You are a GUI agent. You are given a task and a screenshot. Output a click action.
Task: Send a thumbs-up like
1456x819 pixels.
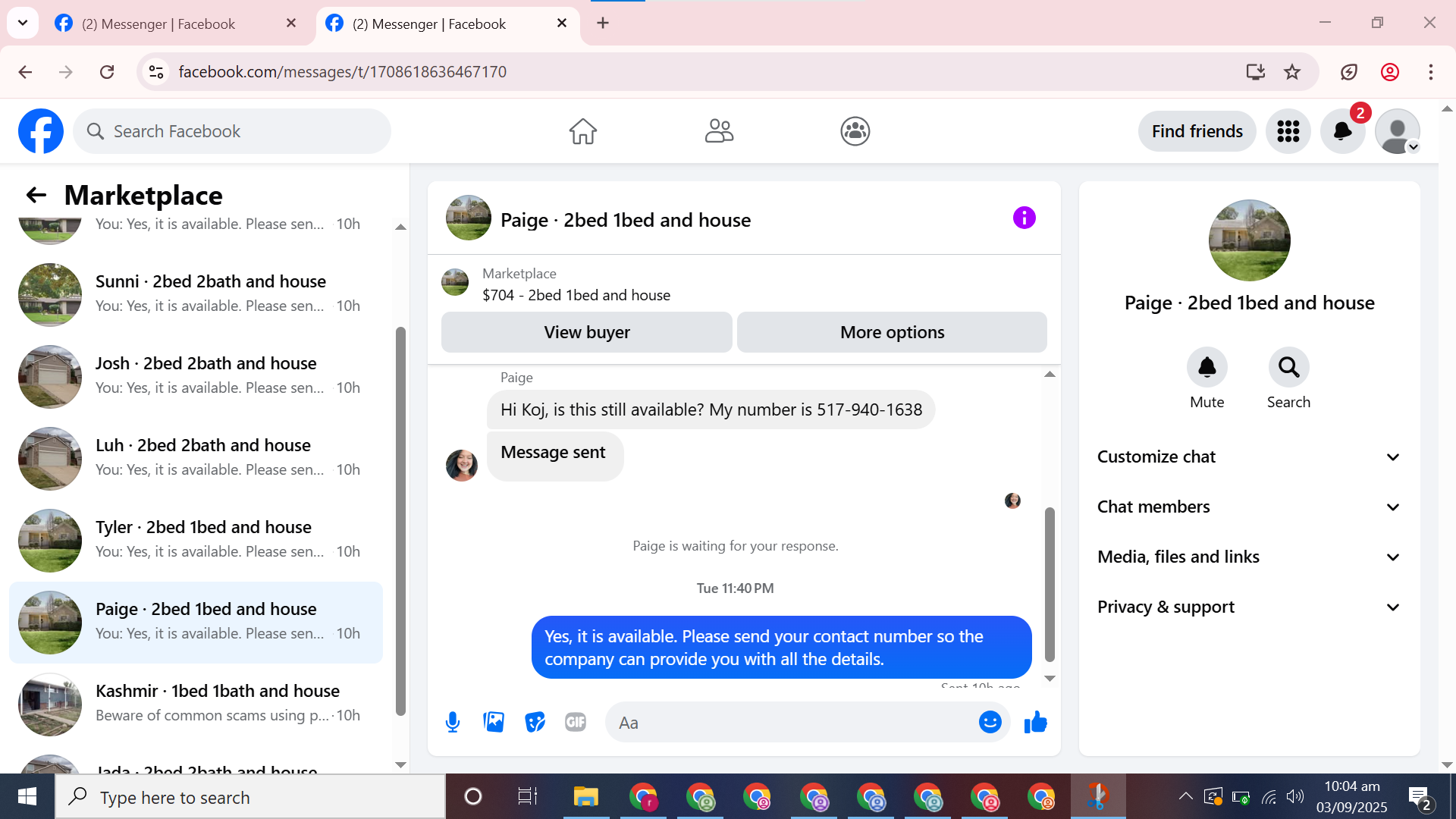coord(1035,723)
